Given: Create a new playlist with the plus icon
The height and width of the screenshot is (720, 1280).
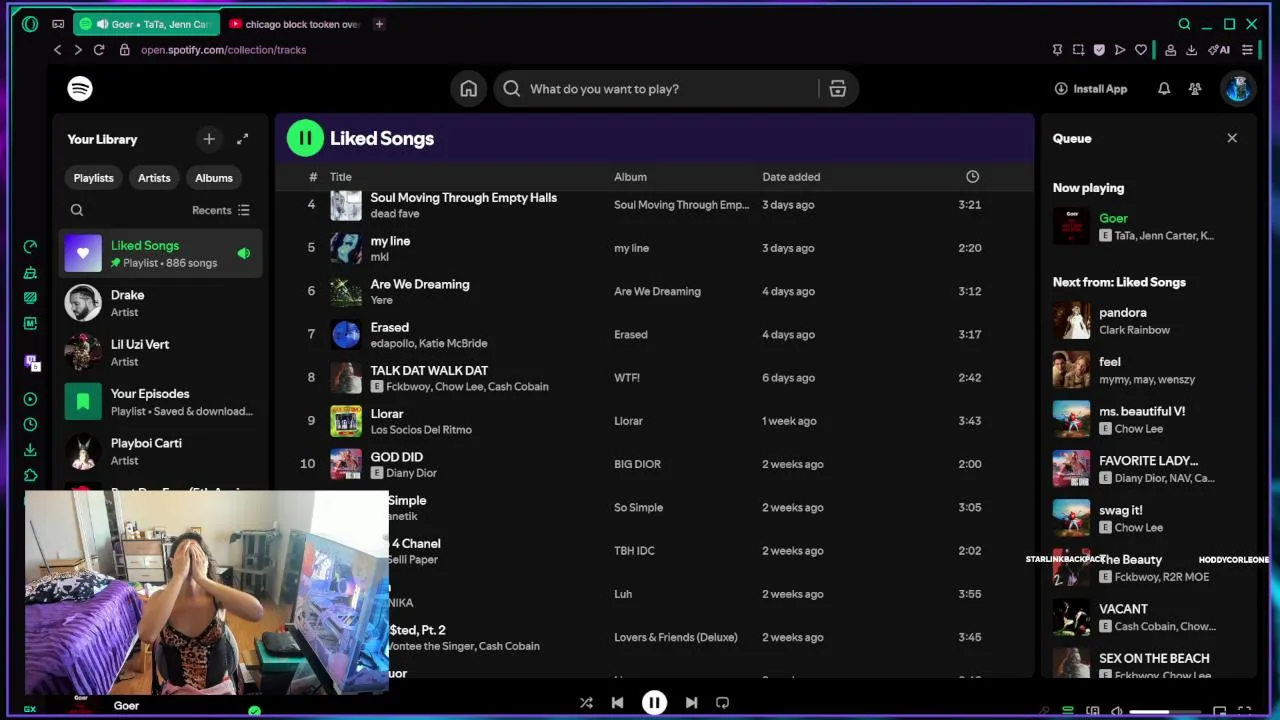Looking at the screenshot, I should [208, 139].
